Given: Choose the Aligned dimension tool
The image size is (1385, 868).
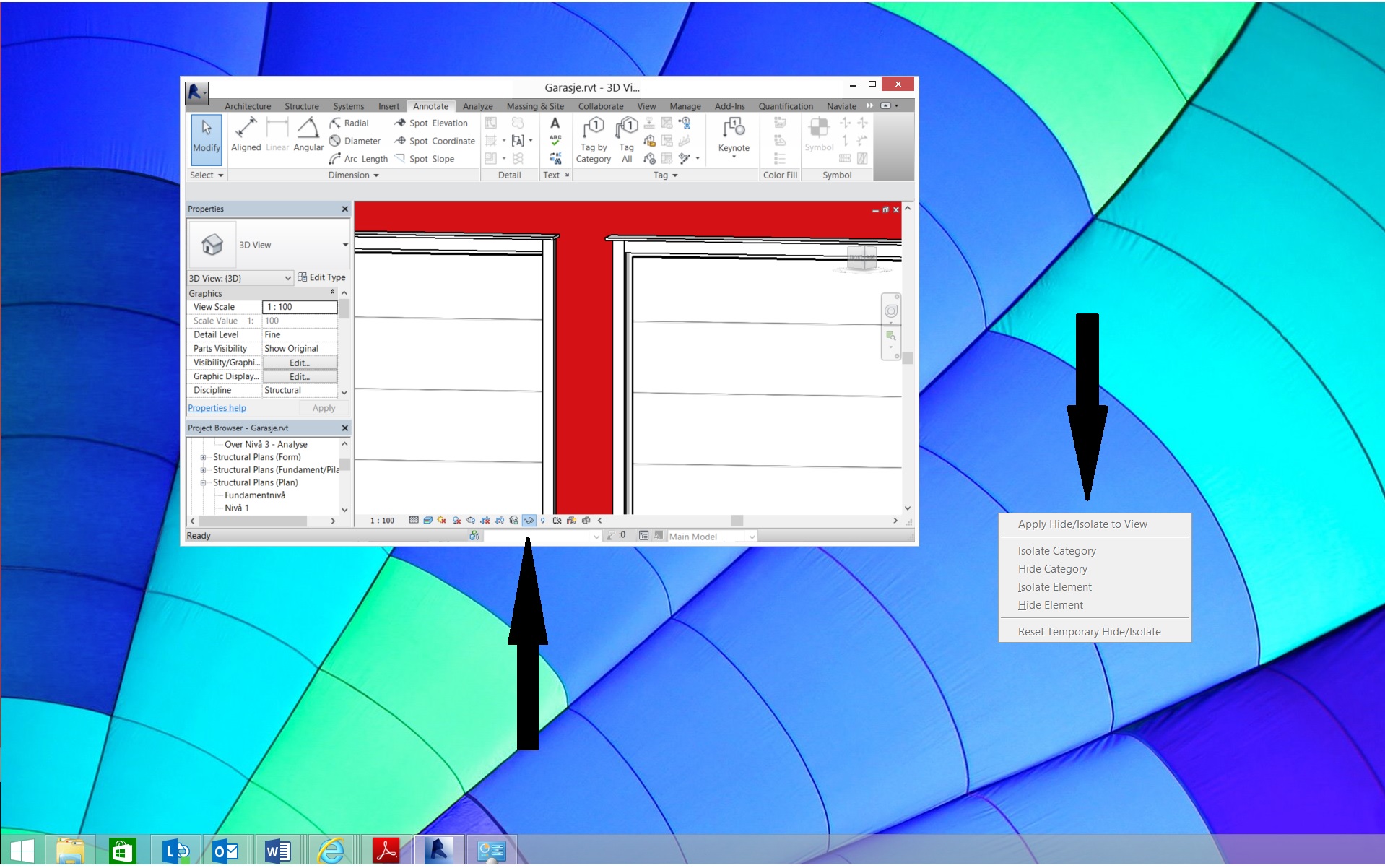Looking at the screenshot, I should click(246, 135).
